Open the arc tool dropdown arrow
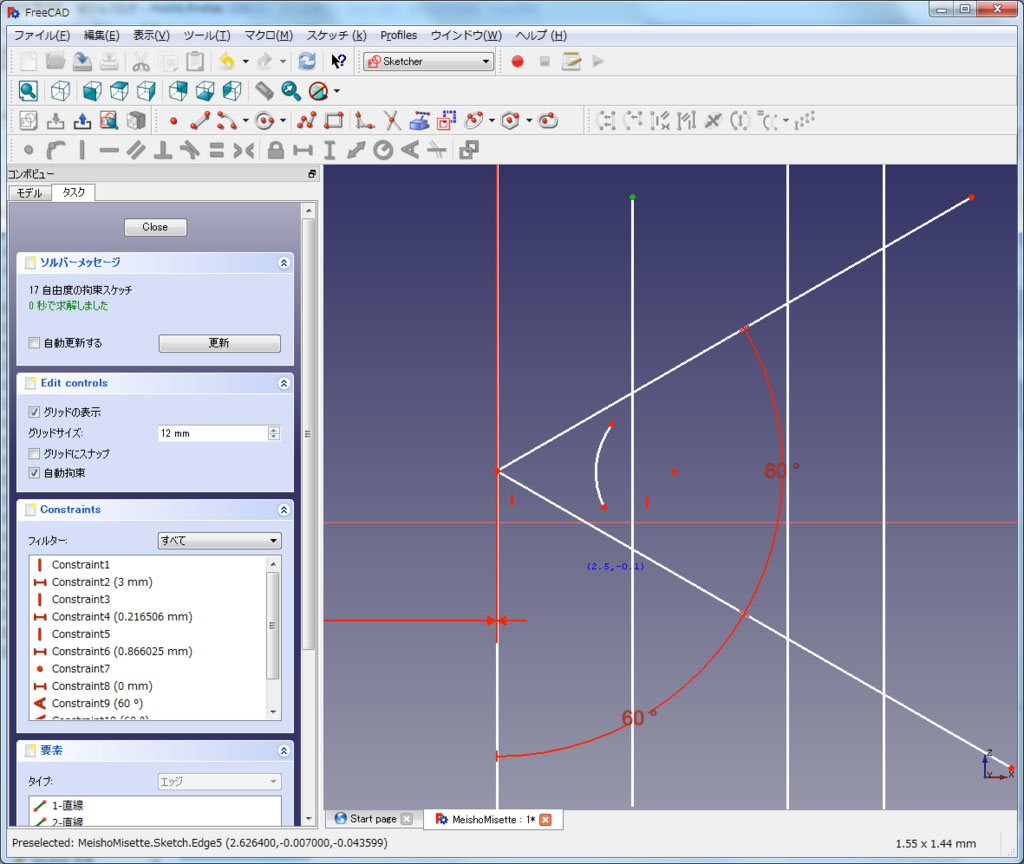The width and height of the screenshot is (1024, 864). click(x=246, y=121)
